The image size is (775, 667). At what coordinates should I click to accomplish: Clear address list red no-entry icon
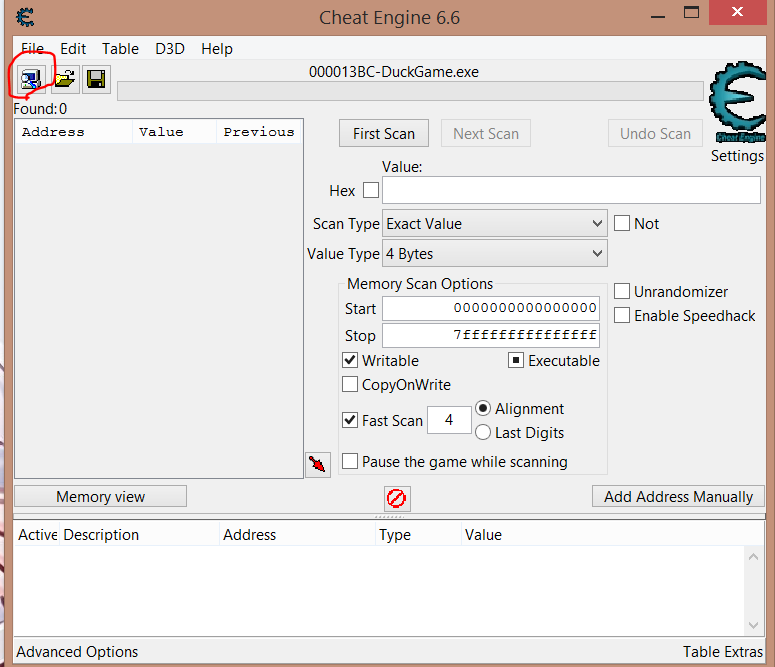point(396,498)
